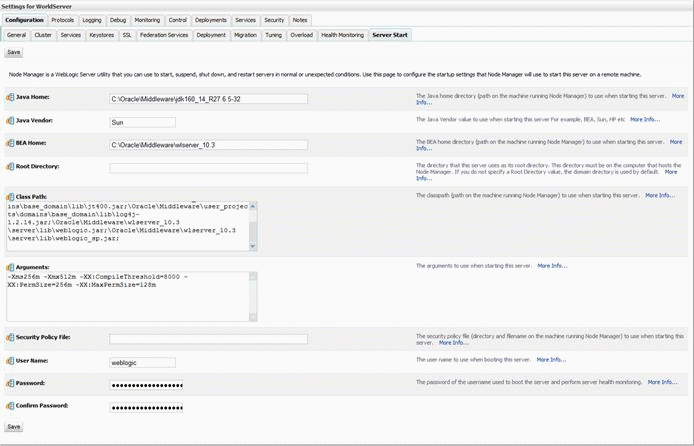Open the Federation Services sub-tab
Image resolution: width=694 pixels, height=446 pixels.
(164, 35)
